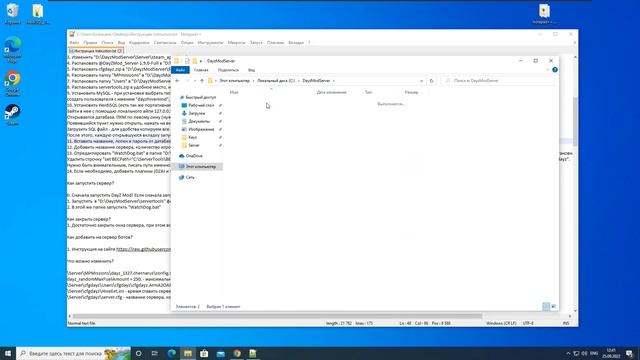Expand the DayzModServer breadcrumb chevron
This screenshot has height=360, width=640.
334,81
